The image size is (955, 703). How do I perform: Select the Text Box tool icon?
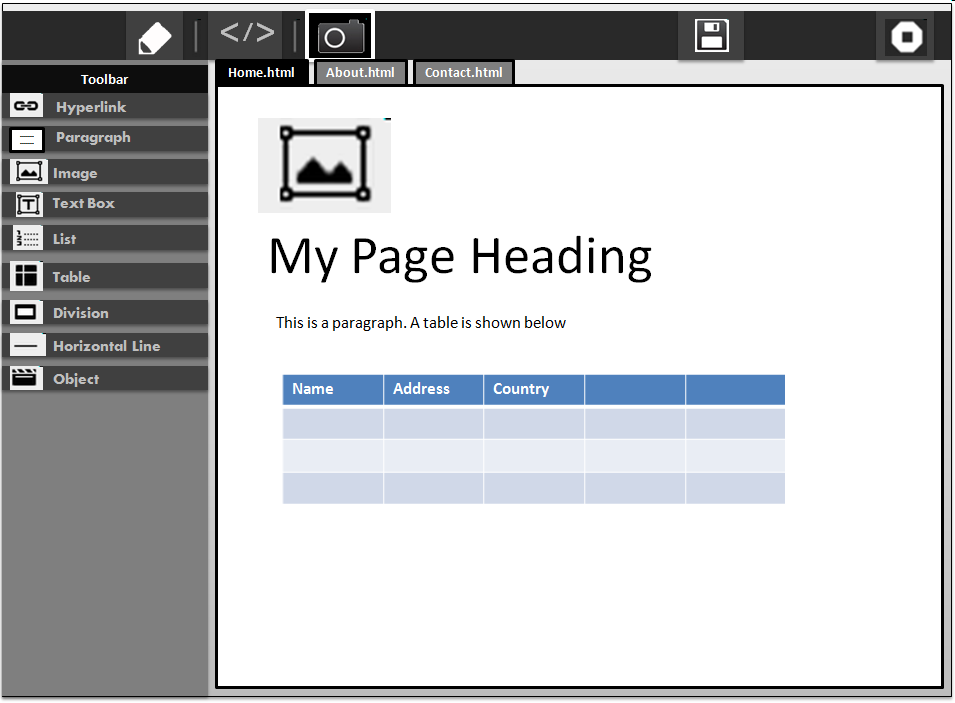coord(29,204)
